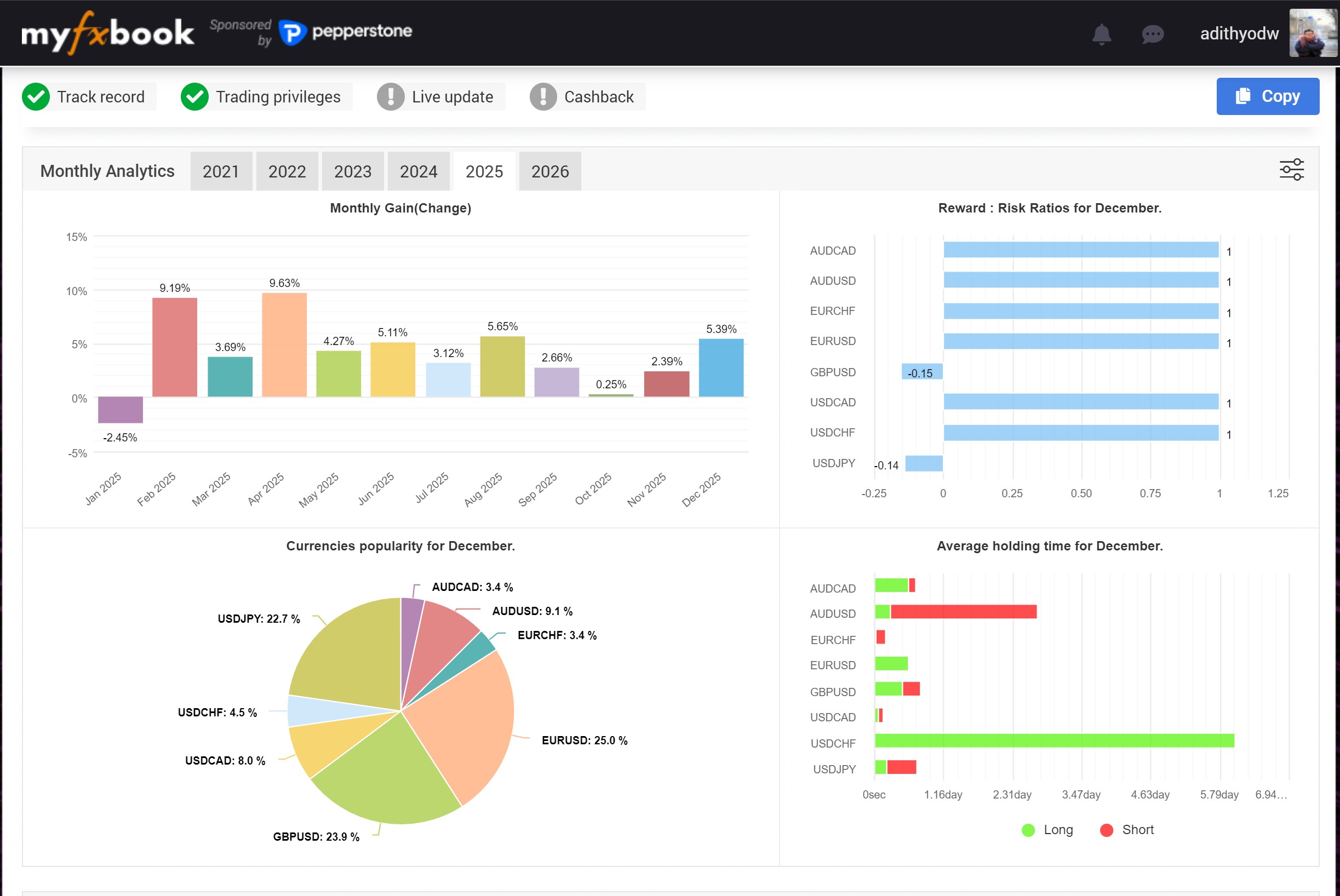Click the Cashback status label

[598, 96]
